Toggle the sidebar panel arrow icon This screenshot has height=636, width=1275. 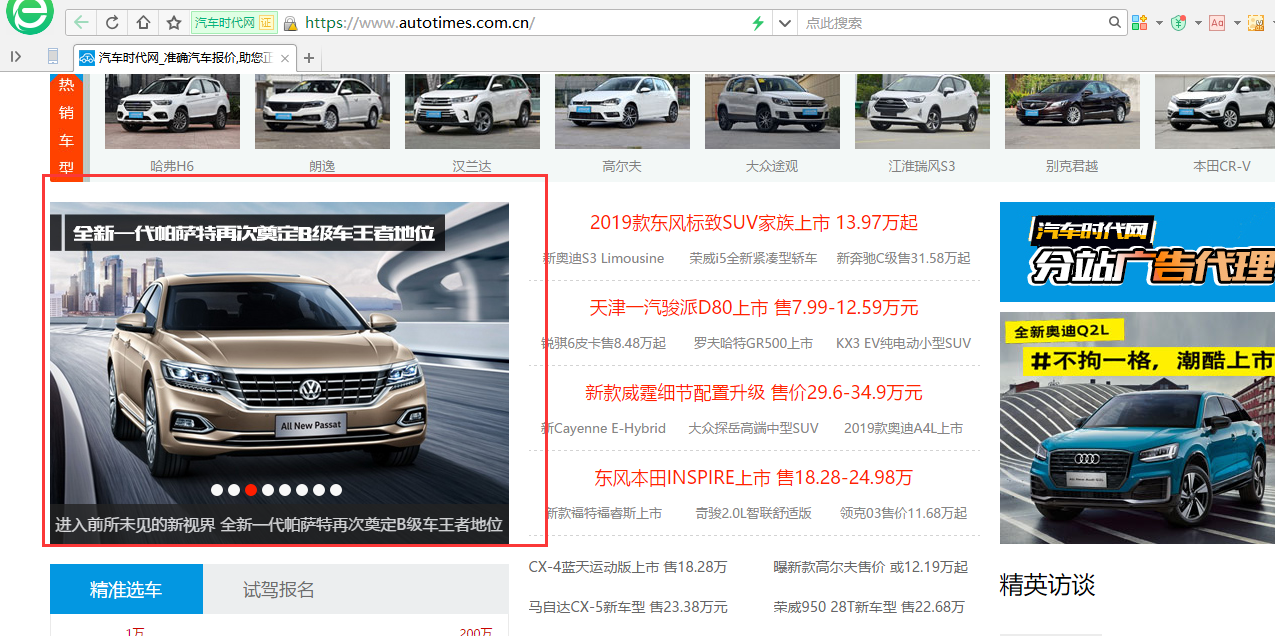click(16, 57)
